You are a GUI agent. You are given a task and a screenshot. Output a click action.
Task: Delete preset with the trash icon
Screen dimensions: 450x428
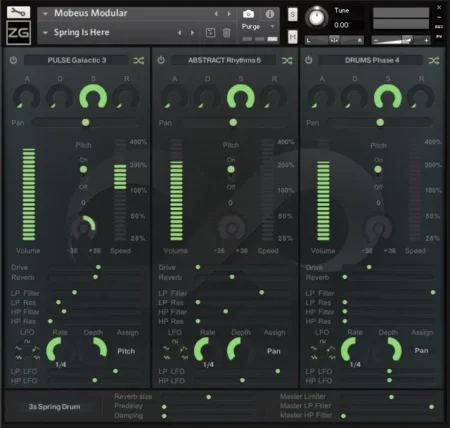226,33
